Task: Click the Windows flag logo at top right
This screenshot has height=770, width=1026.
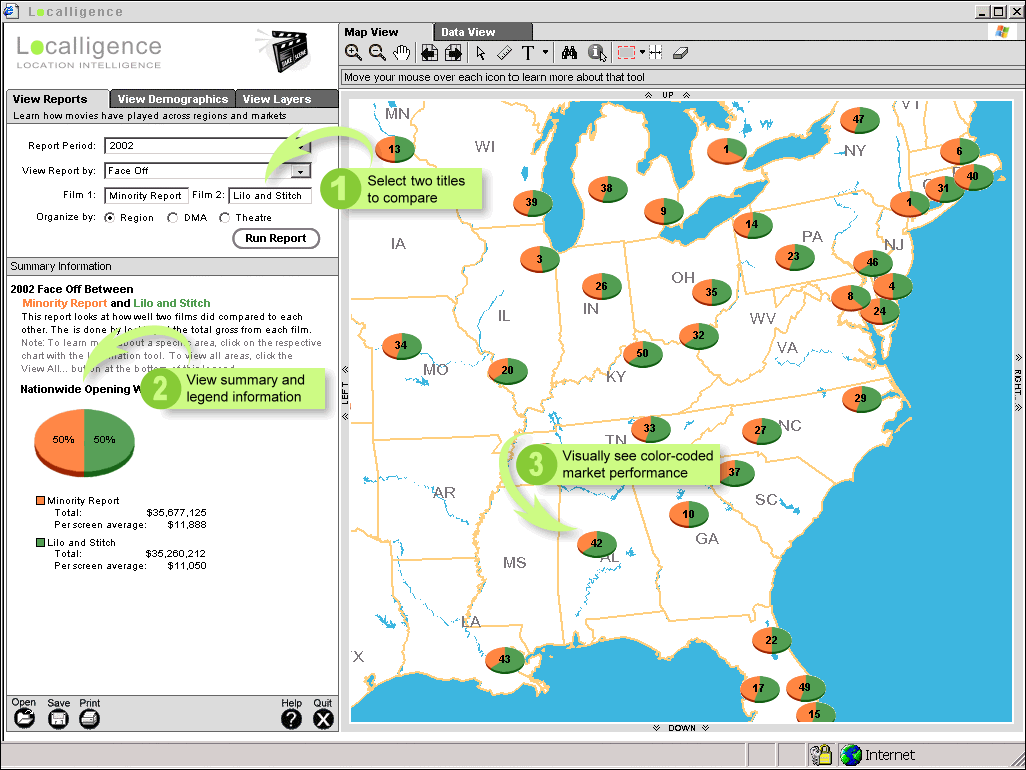Action: pyautogui.click(x=1002, y=31)
